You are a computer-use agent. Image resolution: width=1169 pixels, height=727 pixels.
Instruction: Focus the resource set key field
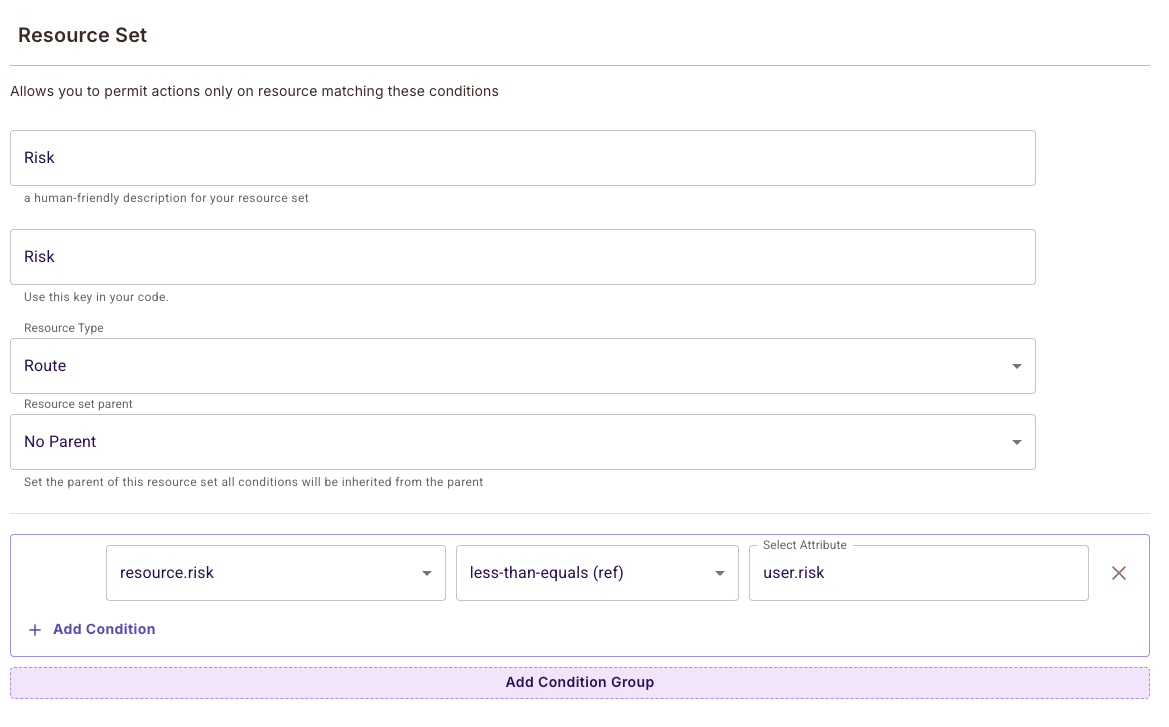[523, 257]
